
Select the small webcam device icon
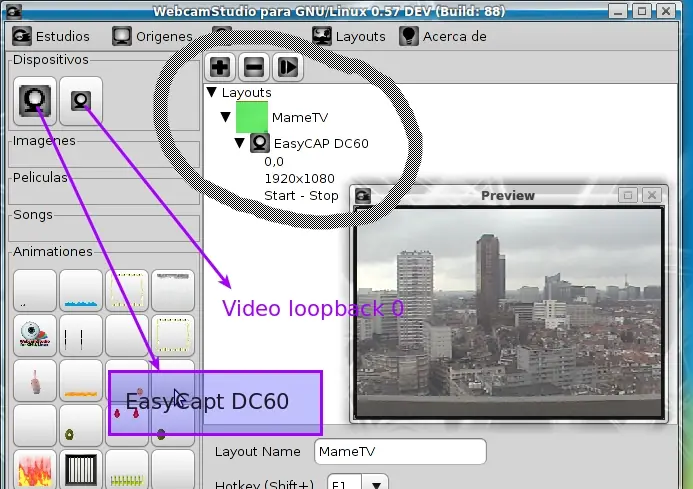(x=81, y=101)
